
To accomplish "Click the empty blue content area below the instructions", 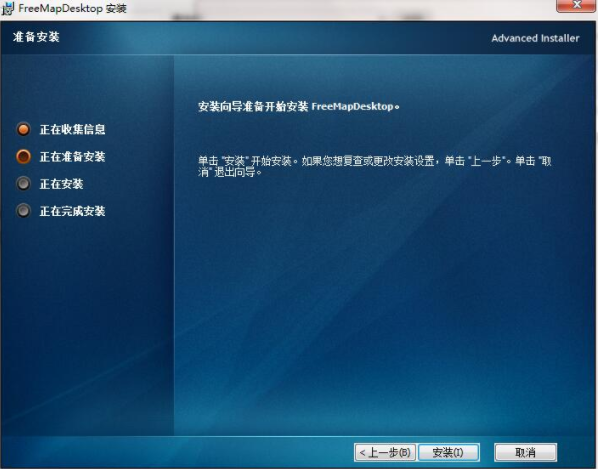I will point(381,305).
